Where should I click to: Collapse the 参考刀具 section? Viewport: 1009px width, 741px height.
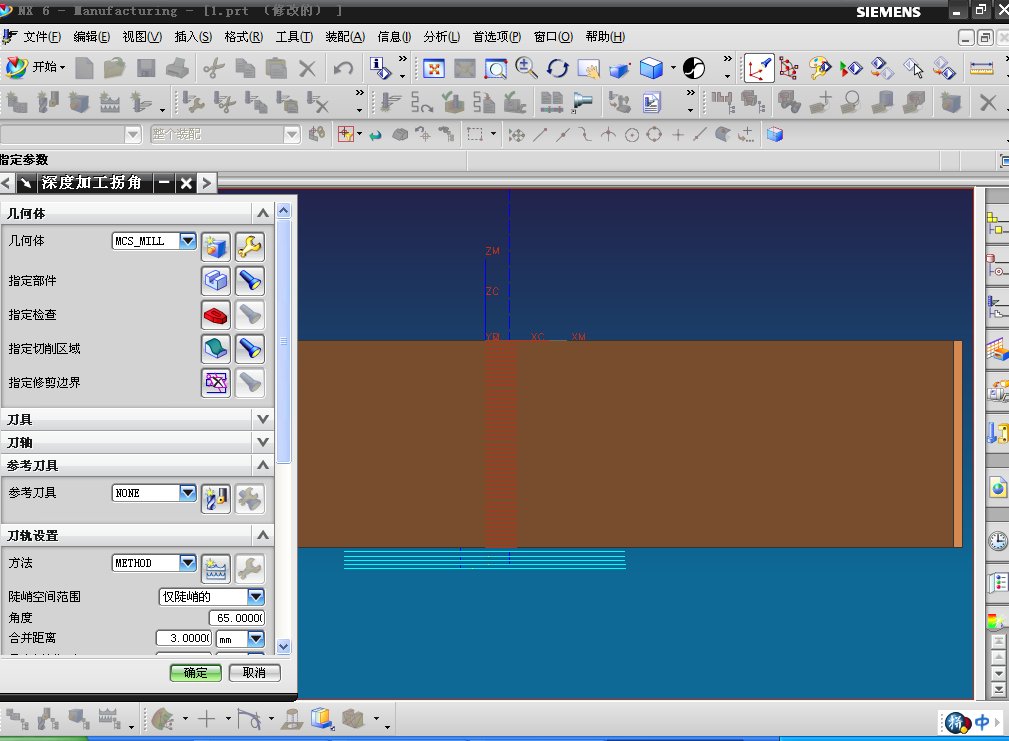tap(263, 464)
